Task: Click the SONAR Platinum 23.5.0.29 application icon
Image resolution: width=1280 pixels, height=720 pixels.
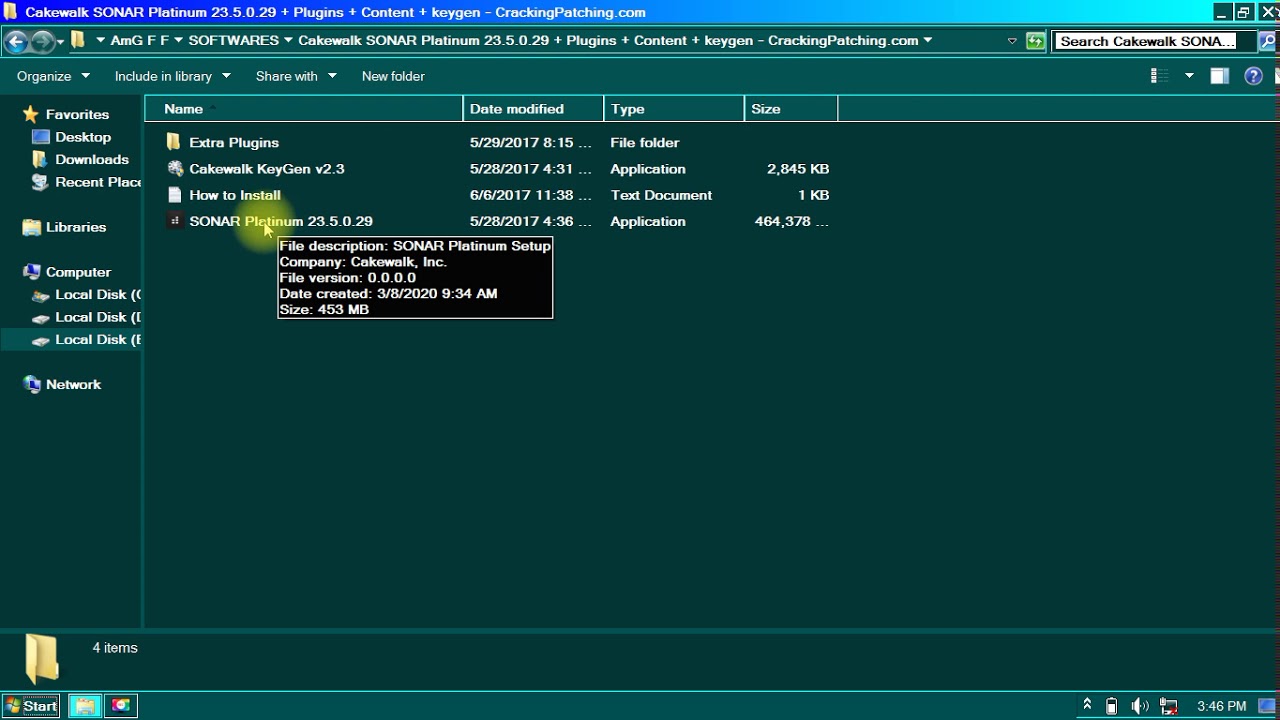Action: click(175, 221)
